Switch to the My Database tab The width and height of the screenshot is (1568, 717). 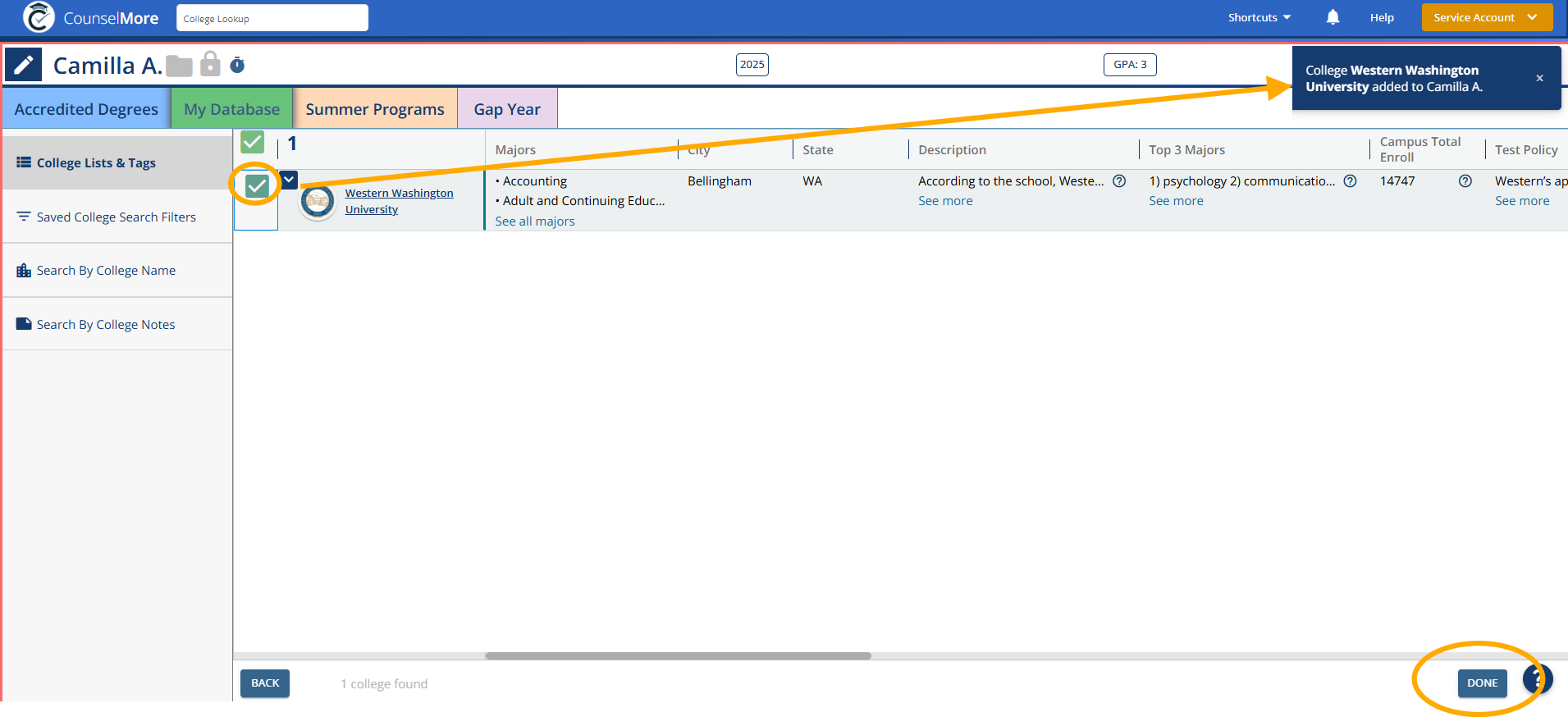[231, 108]
